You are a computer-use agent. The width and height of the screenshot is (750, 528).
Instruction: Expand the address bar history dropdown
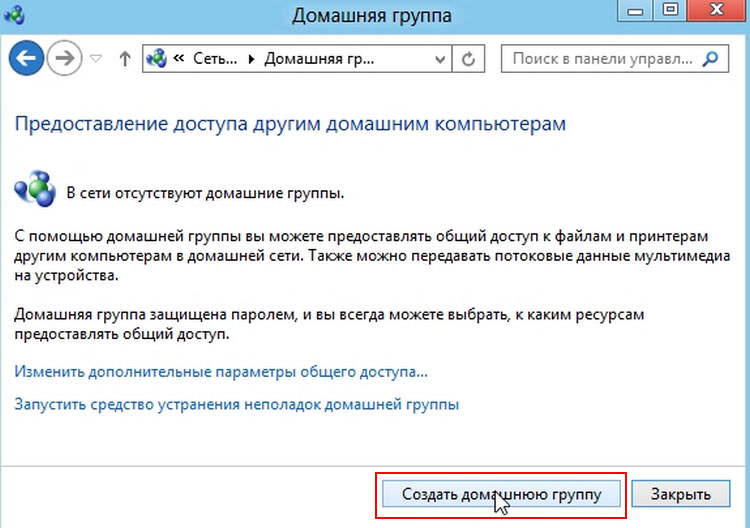[x=440, y=59]
